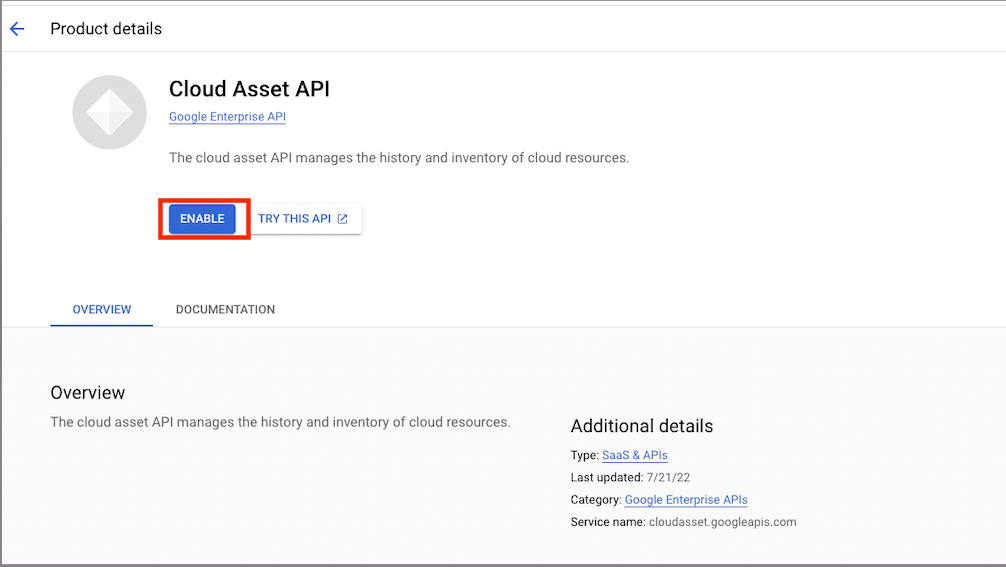Screen dimensions: 1006x567
Task: Click the Product details page title
Action: 106,29
